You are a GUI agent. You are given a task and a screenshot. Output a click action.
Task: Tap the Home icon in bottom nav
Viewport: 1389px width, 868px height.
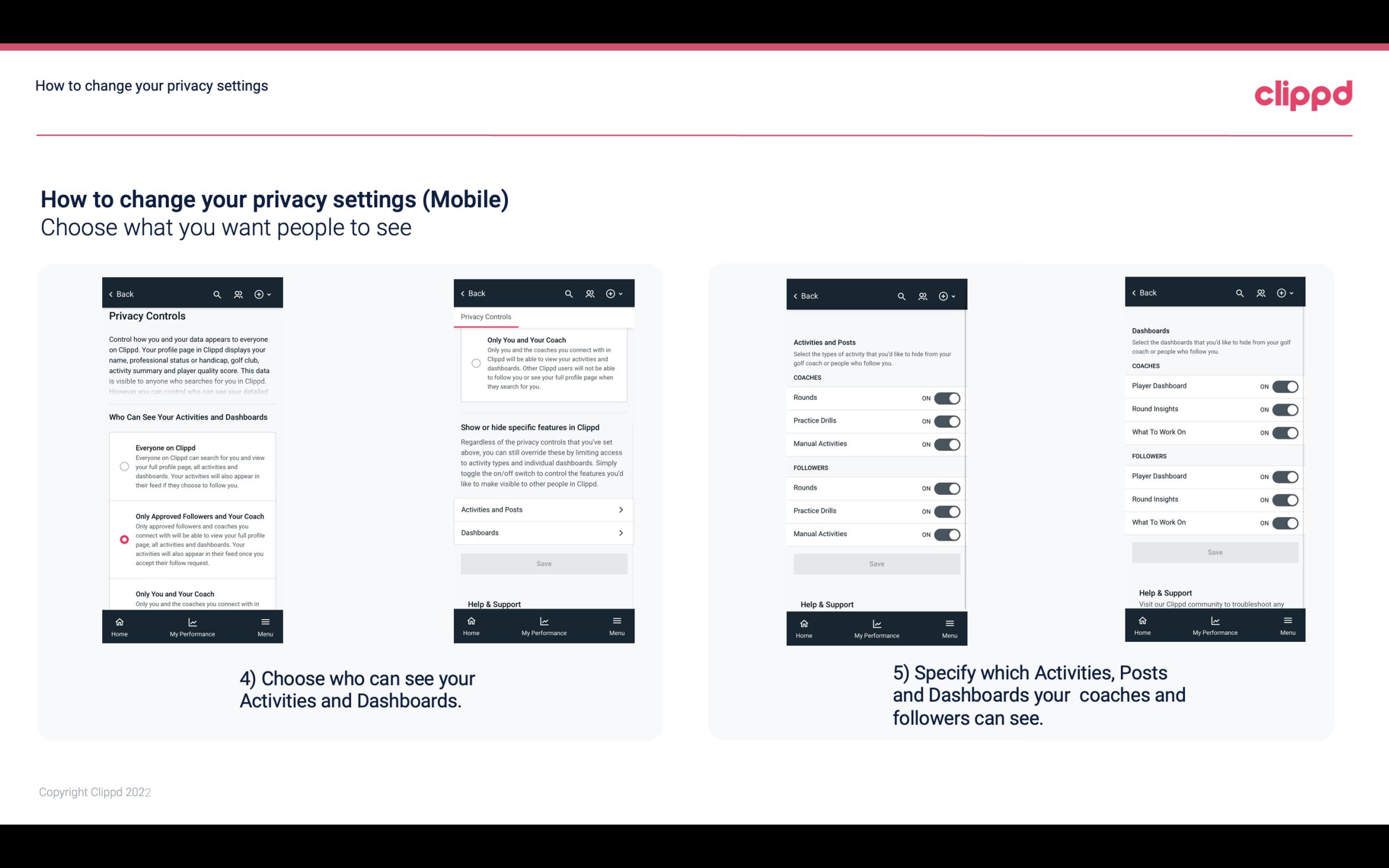pos(119,621)
